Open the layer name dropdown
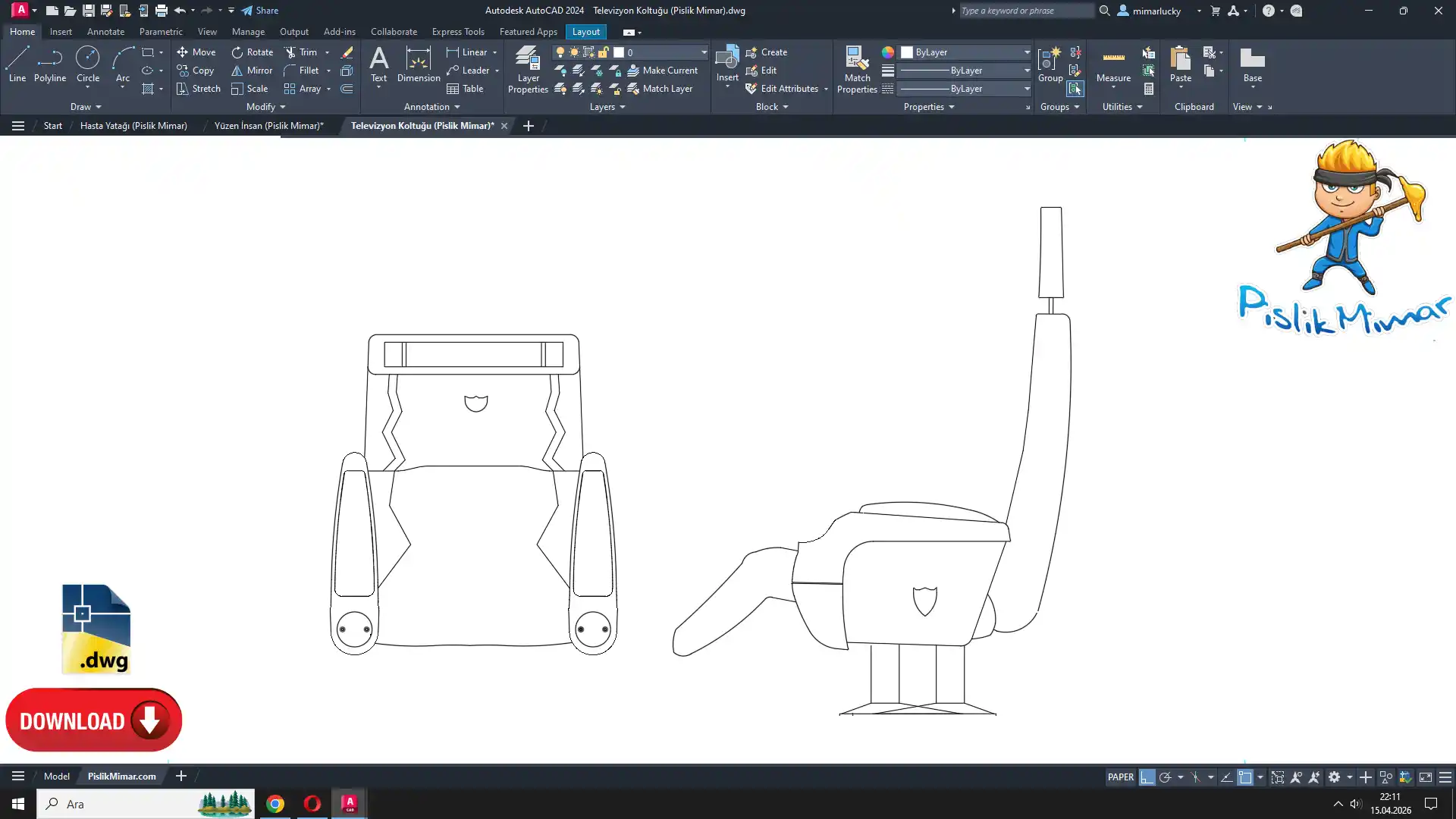1456x819 pixels. (x=704, y=52)
